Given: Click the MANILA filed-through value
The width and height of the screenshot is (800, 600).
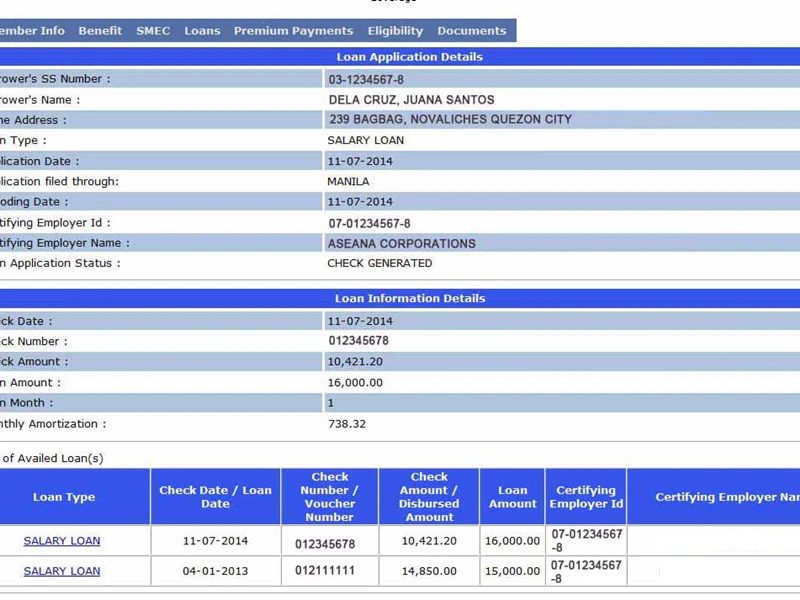Looking at the screenshot, I should [348, 182].
